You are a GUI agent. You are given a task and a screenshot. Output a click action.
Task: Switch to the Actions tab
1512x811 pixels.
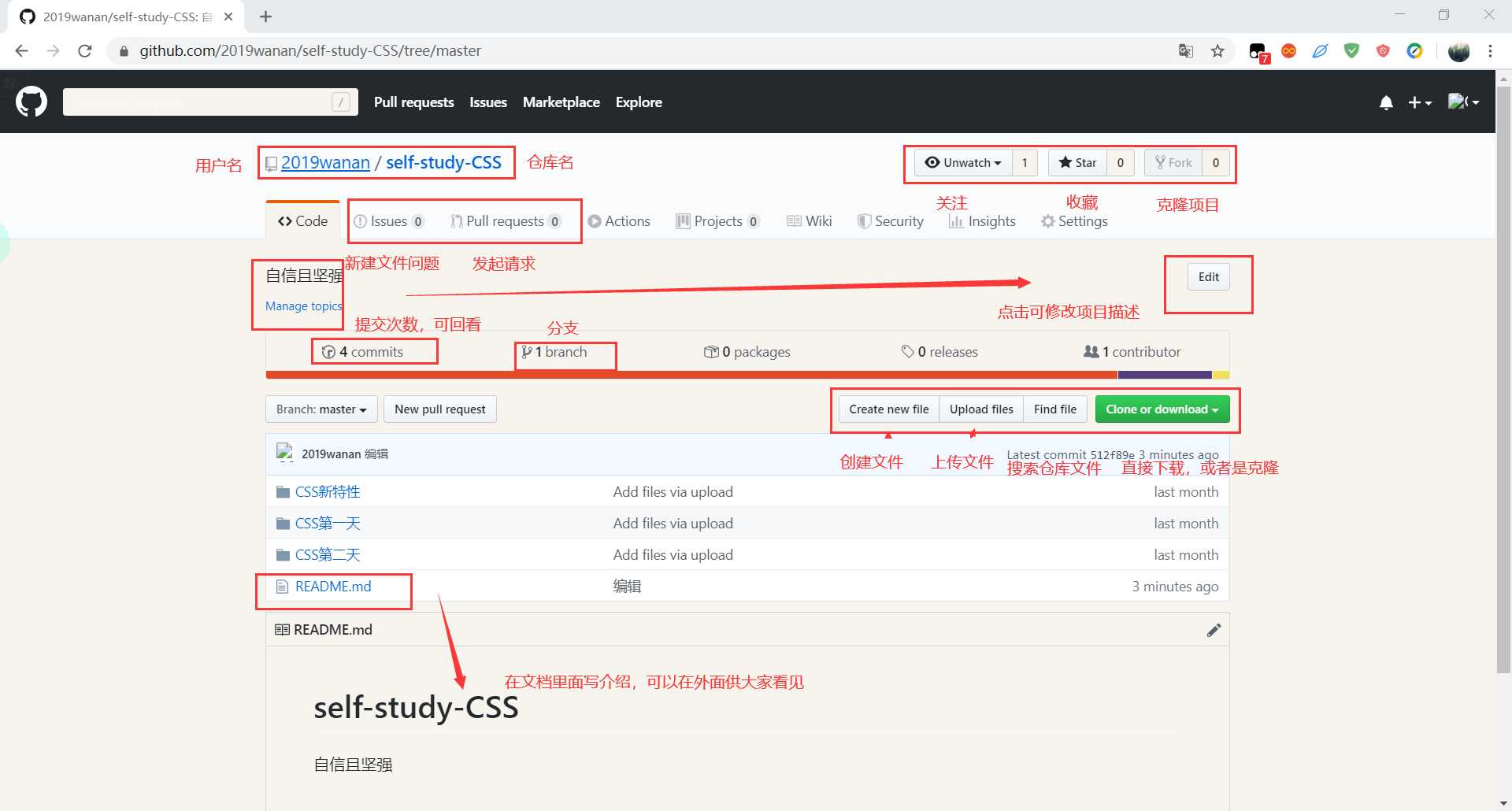pyautogui.click(x=619, y=221)
